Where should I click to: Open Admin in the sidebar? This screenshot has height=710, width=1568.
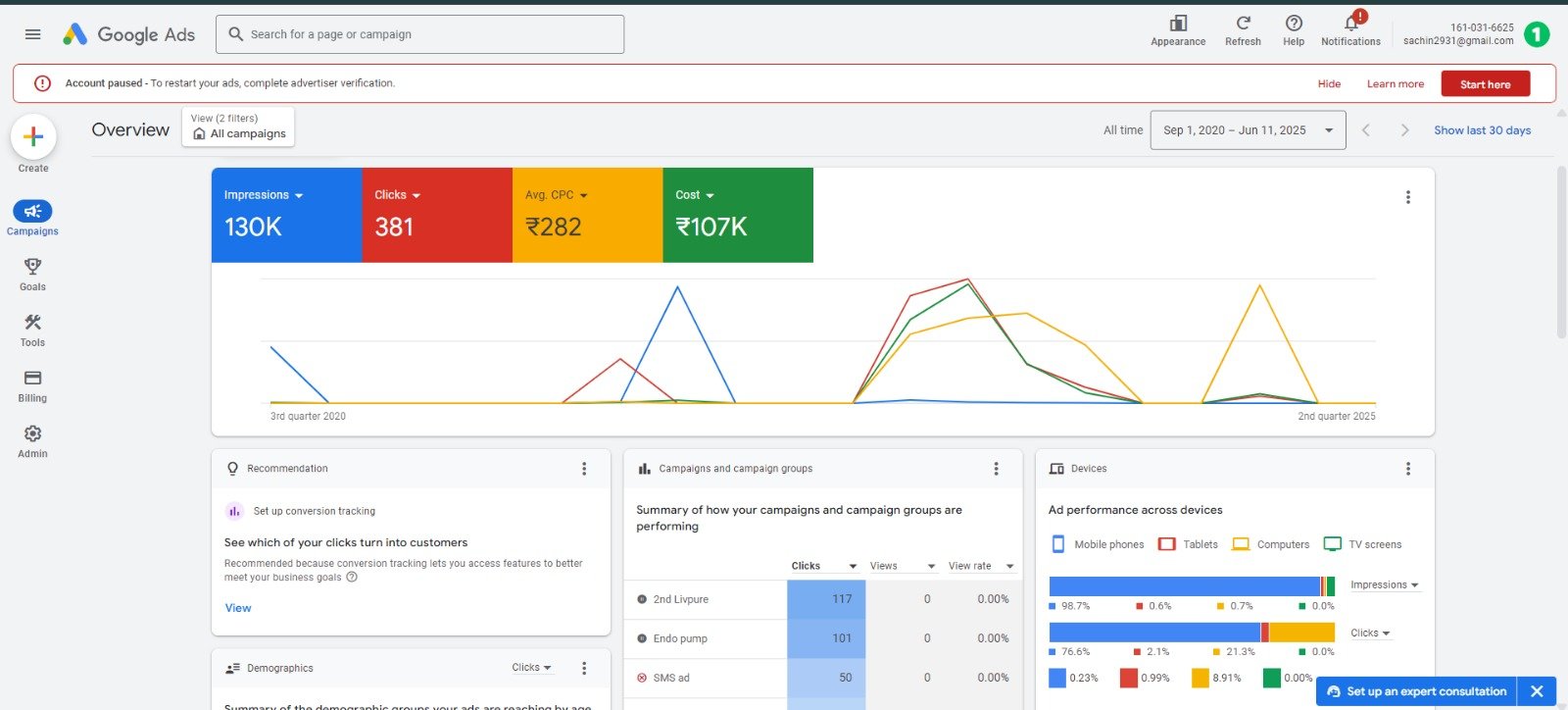pos(32,441)
